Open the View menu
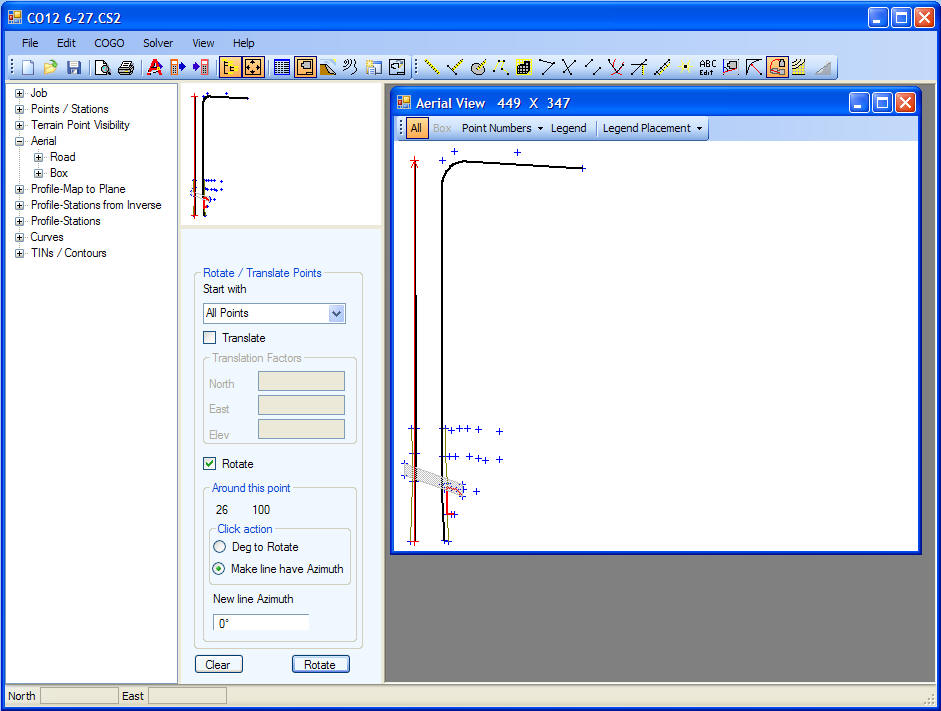This screenshot has width=941, height=711. 203,43
